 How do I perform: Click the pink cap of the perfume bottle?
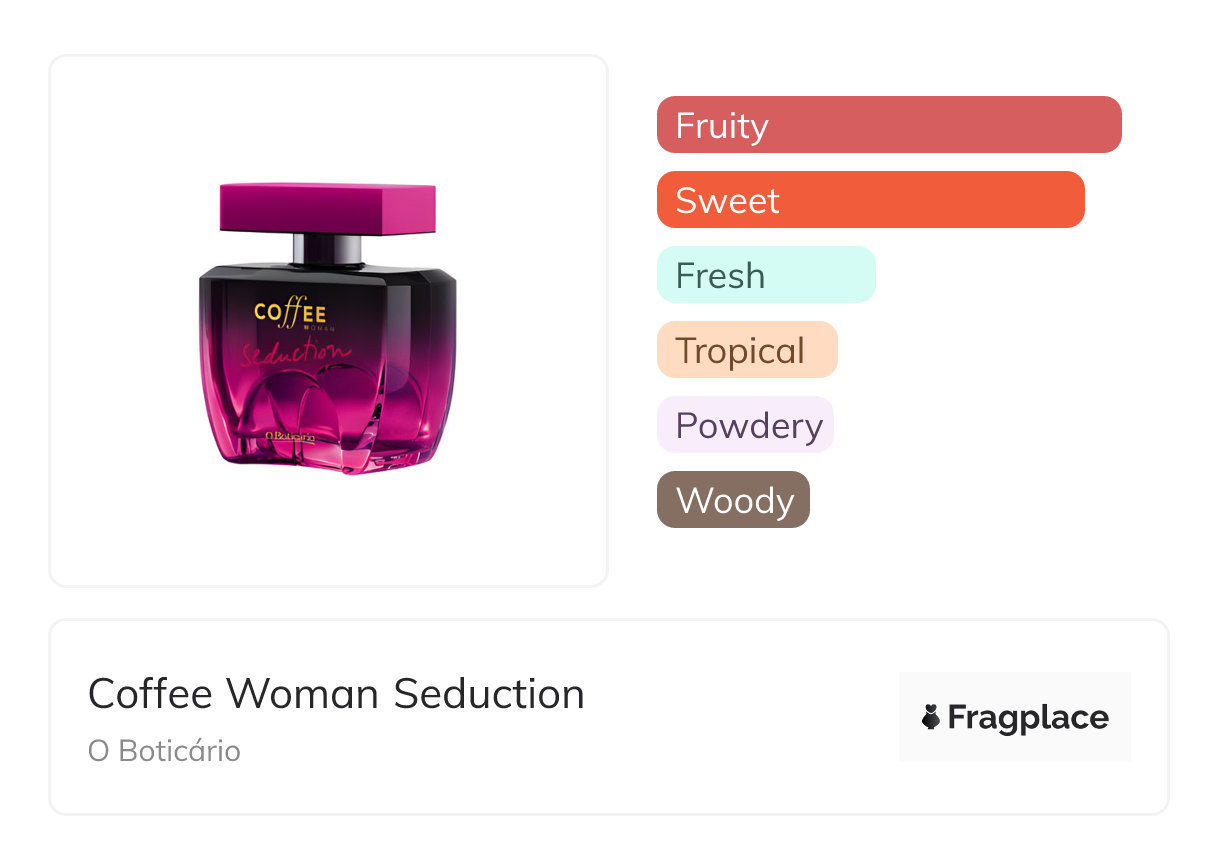[327, 207]
